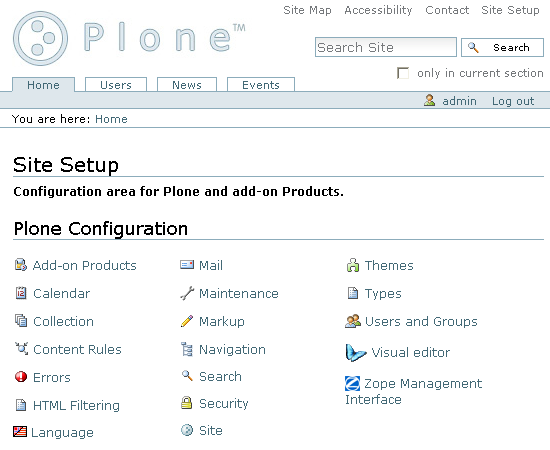Click the Visual editor butterfly icon

coord(356,352)
